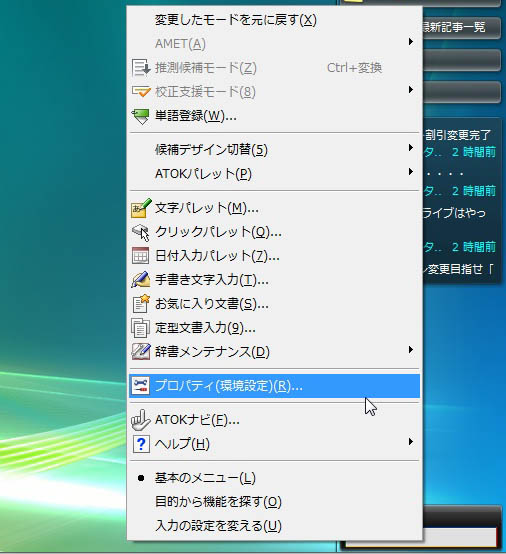Screen dimensions: 506x554
Task: Open 定型文書入力(9)... entry
Action: [x=274, y=328]
